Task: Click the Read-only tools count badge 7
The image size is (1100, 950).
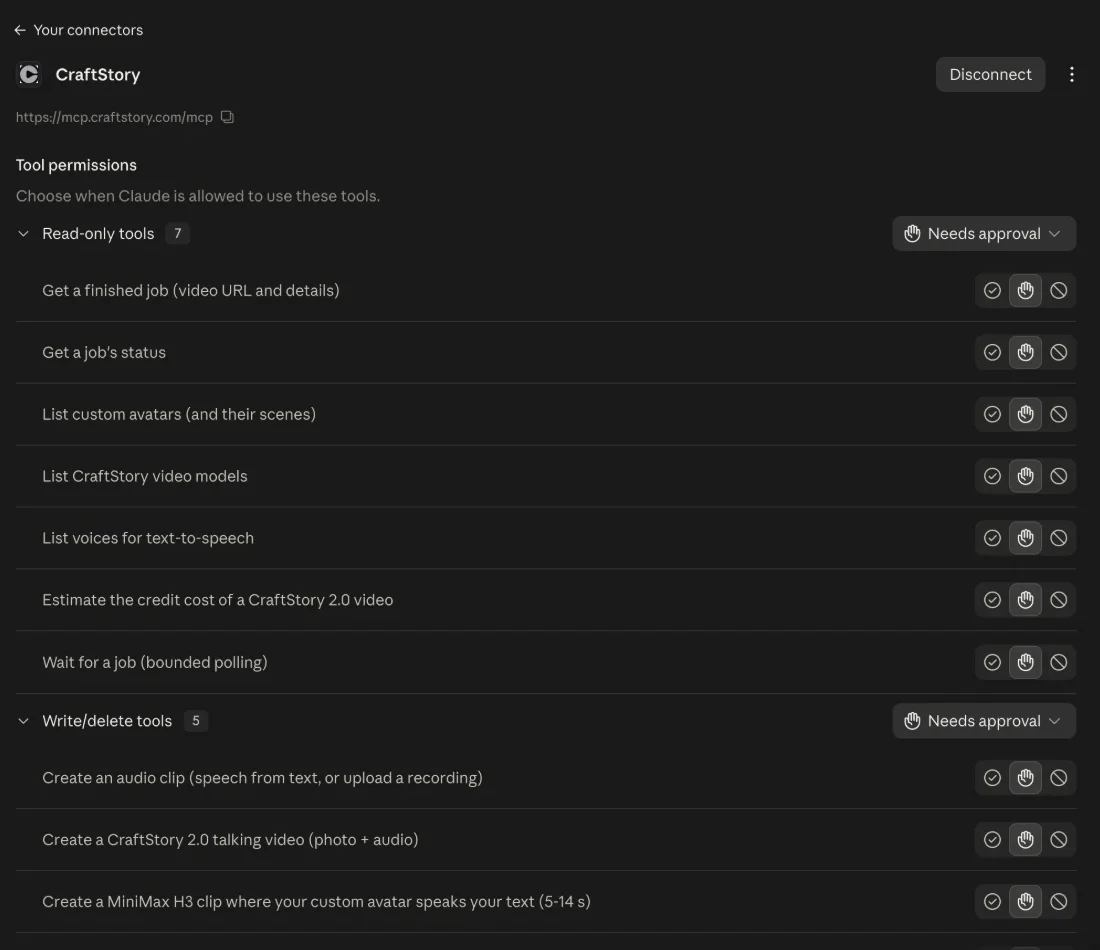Action: 177,234
